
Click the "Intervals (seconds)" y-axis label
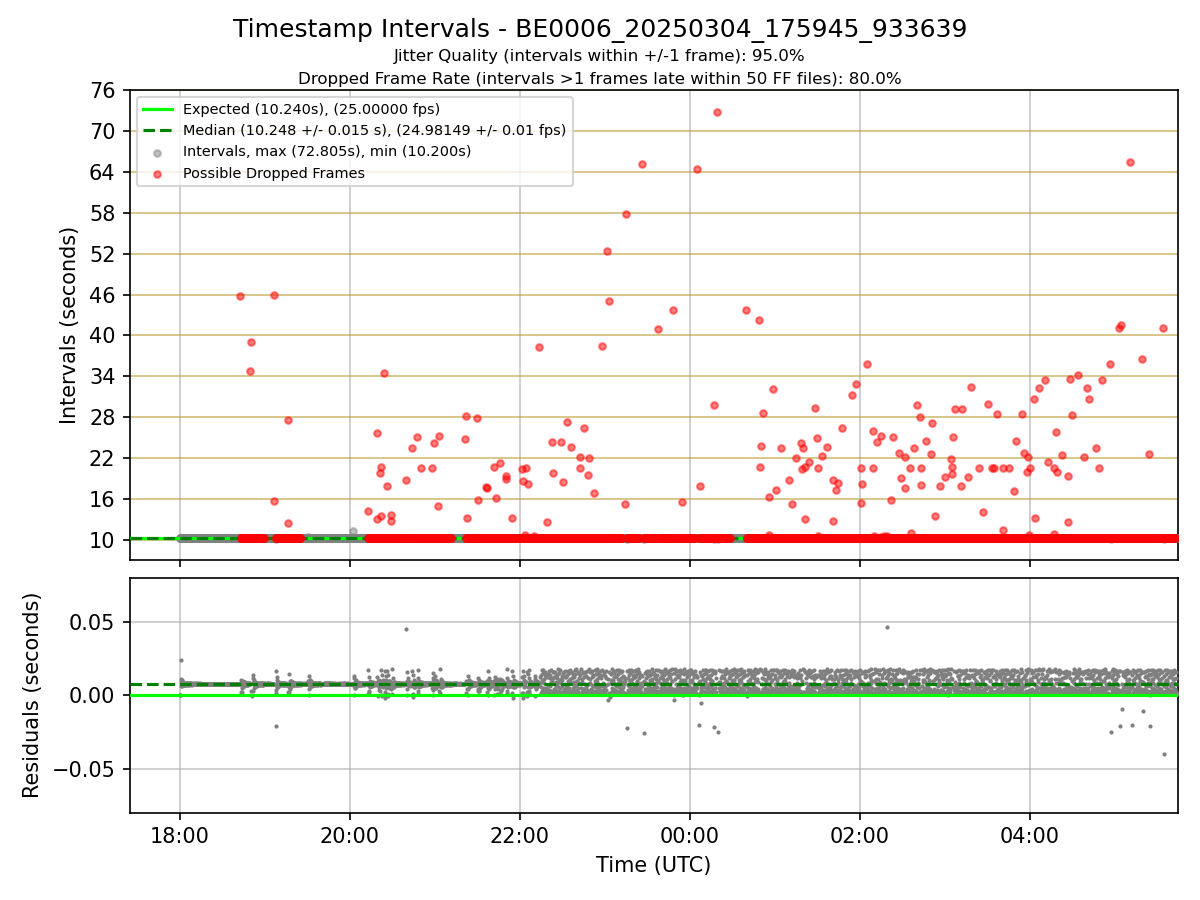69,325
